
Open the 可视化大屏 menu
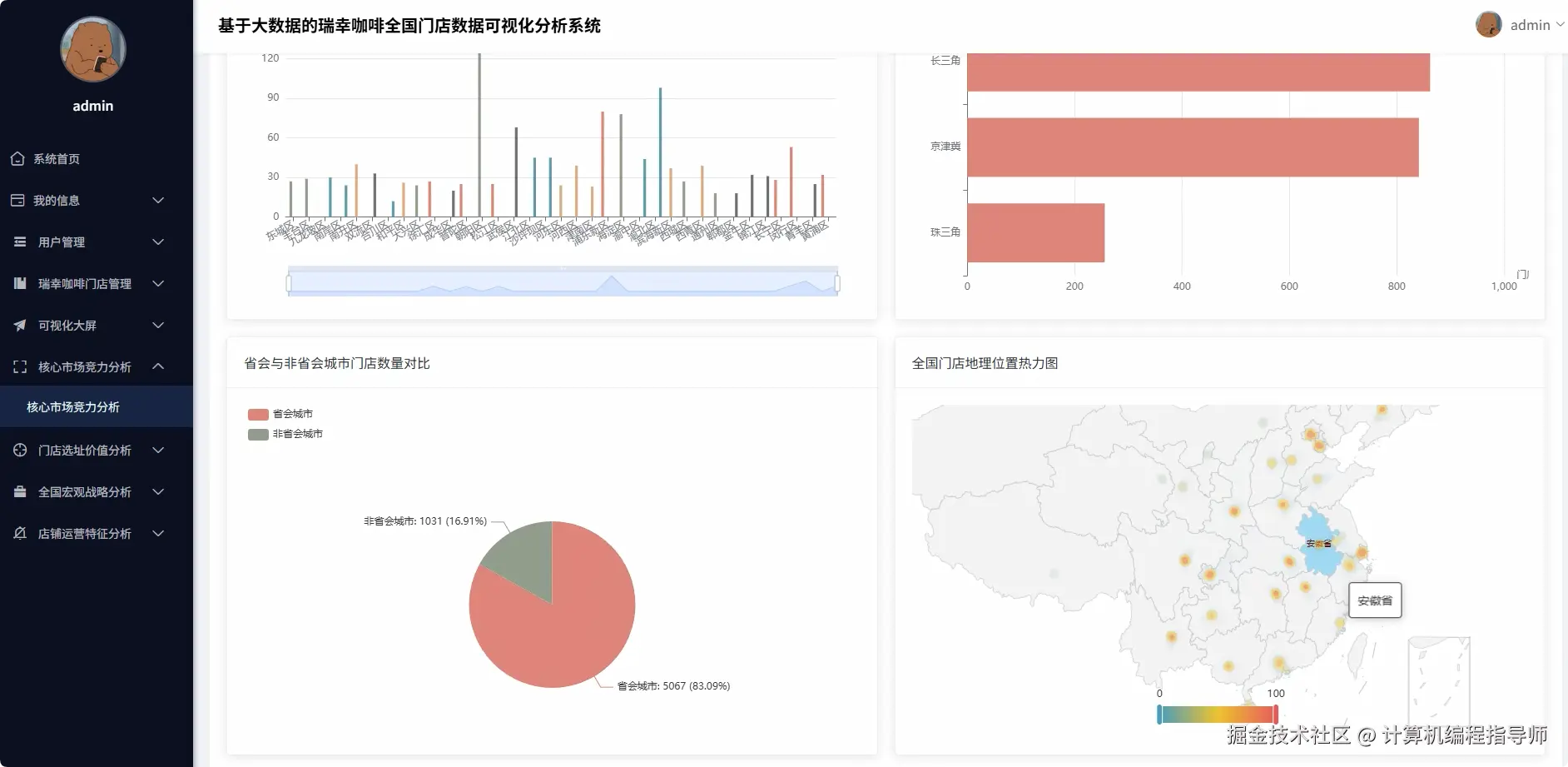pos(97,325)
